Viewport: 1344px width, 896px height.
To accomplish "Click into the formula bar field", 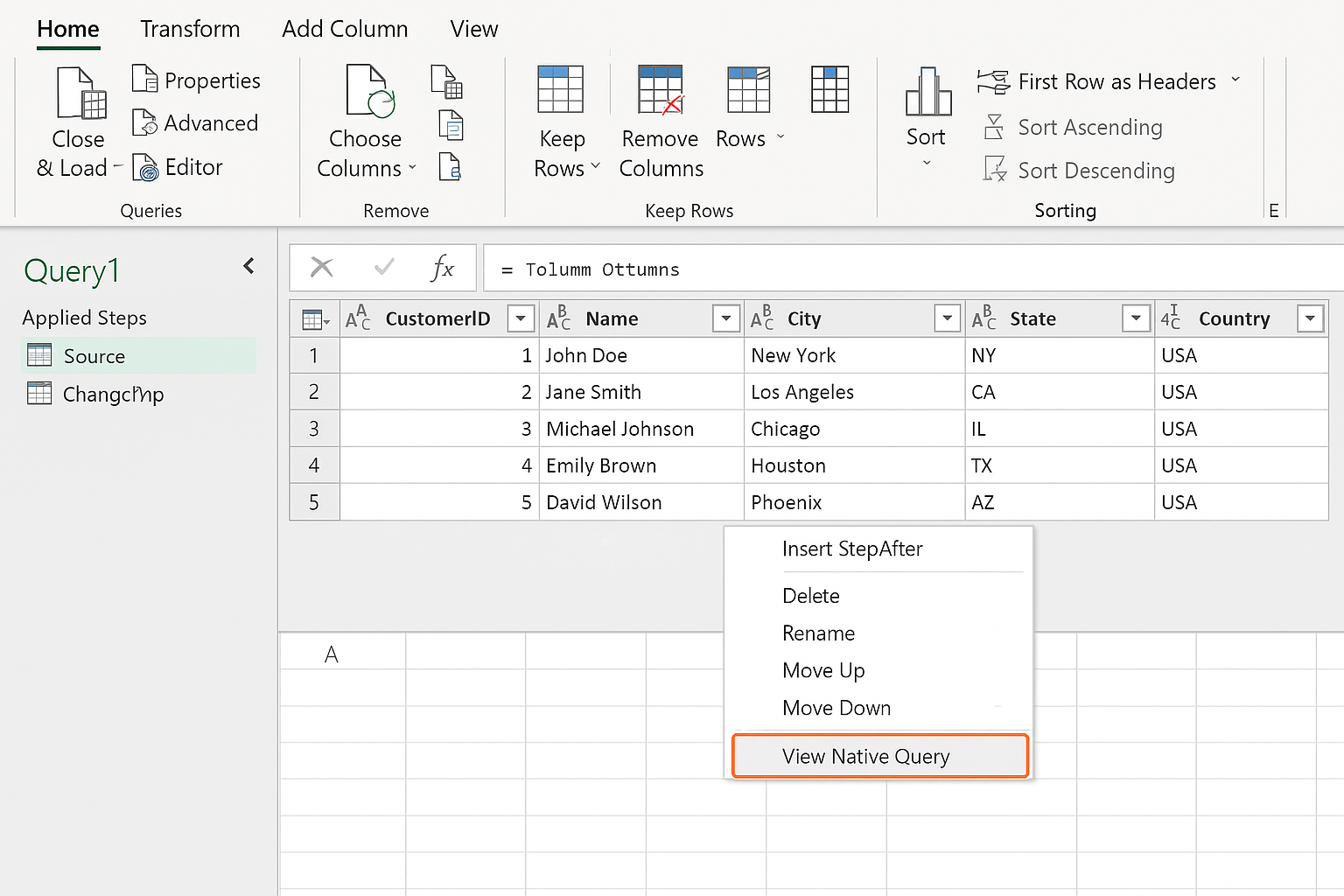I will coord(913,269).
